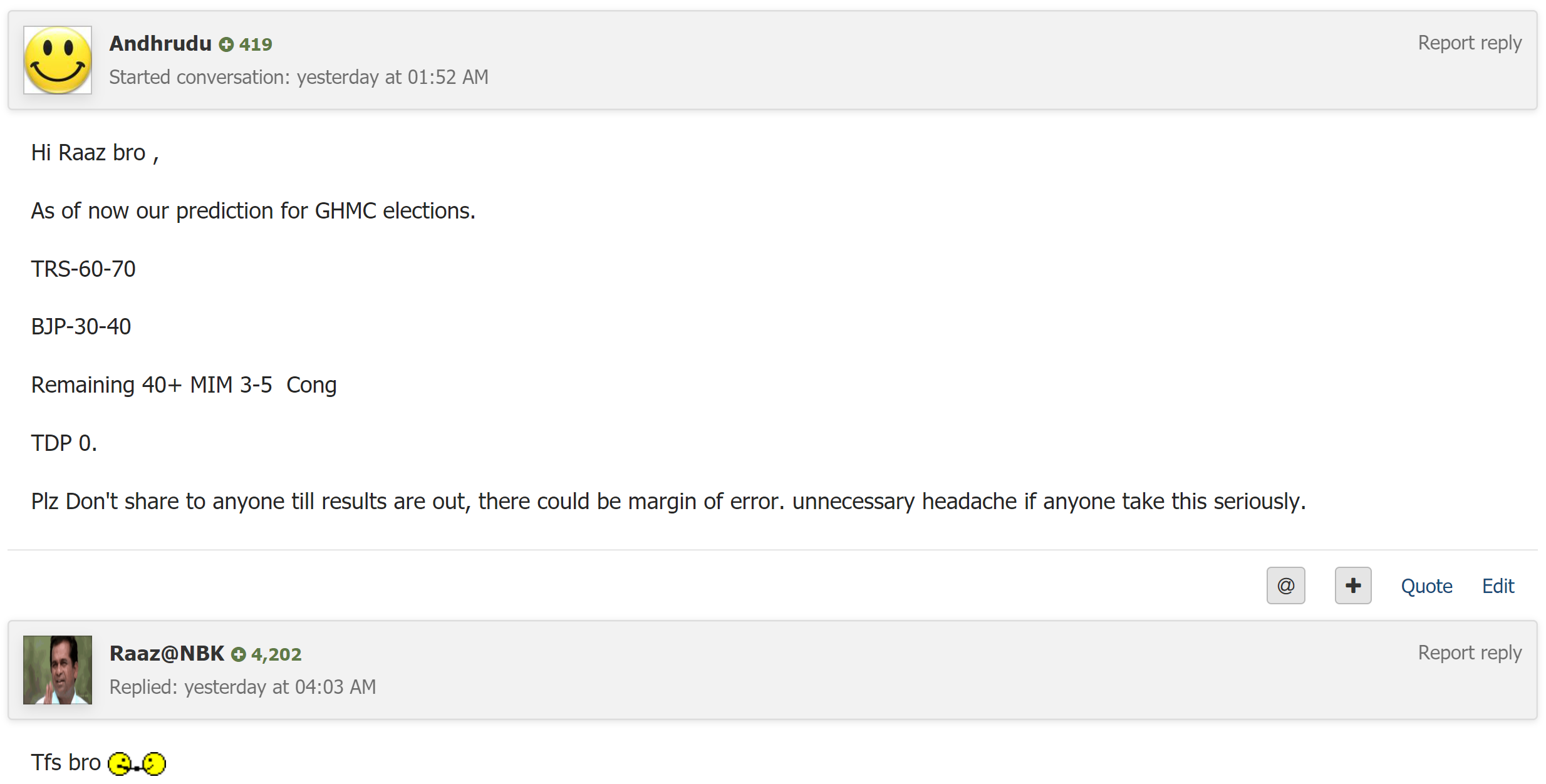1546x784 pixels.
Task: Report Raaz@NBK's reply
Action: point(1470,653)
